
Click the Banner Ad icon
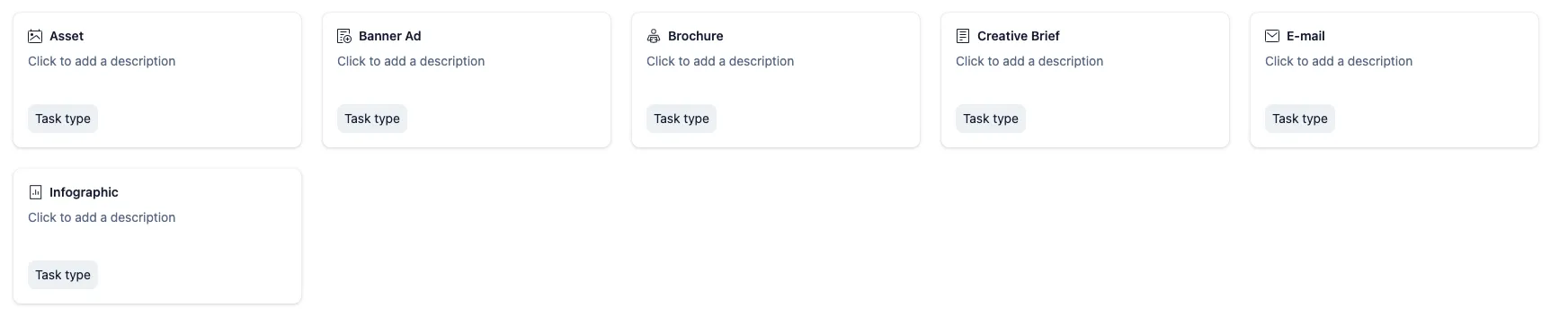coord(344,36)
